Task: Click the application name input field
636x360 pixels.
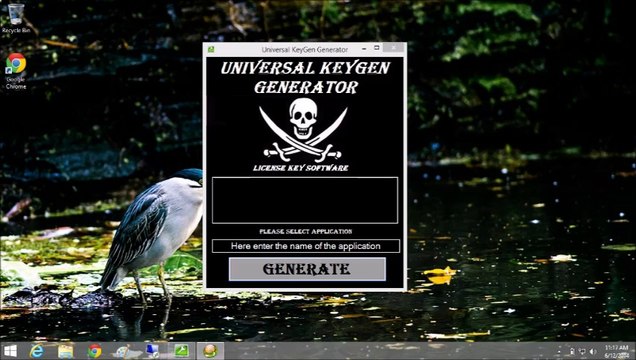Action: tap(305, 246)
